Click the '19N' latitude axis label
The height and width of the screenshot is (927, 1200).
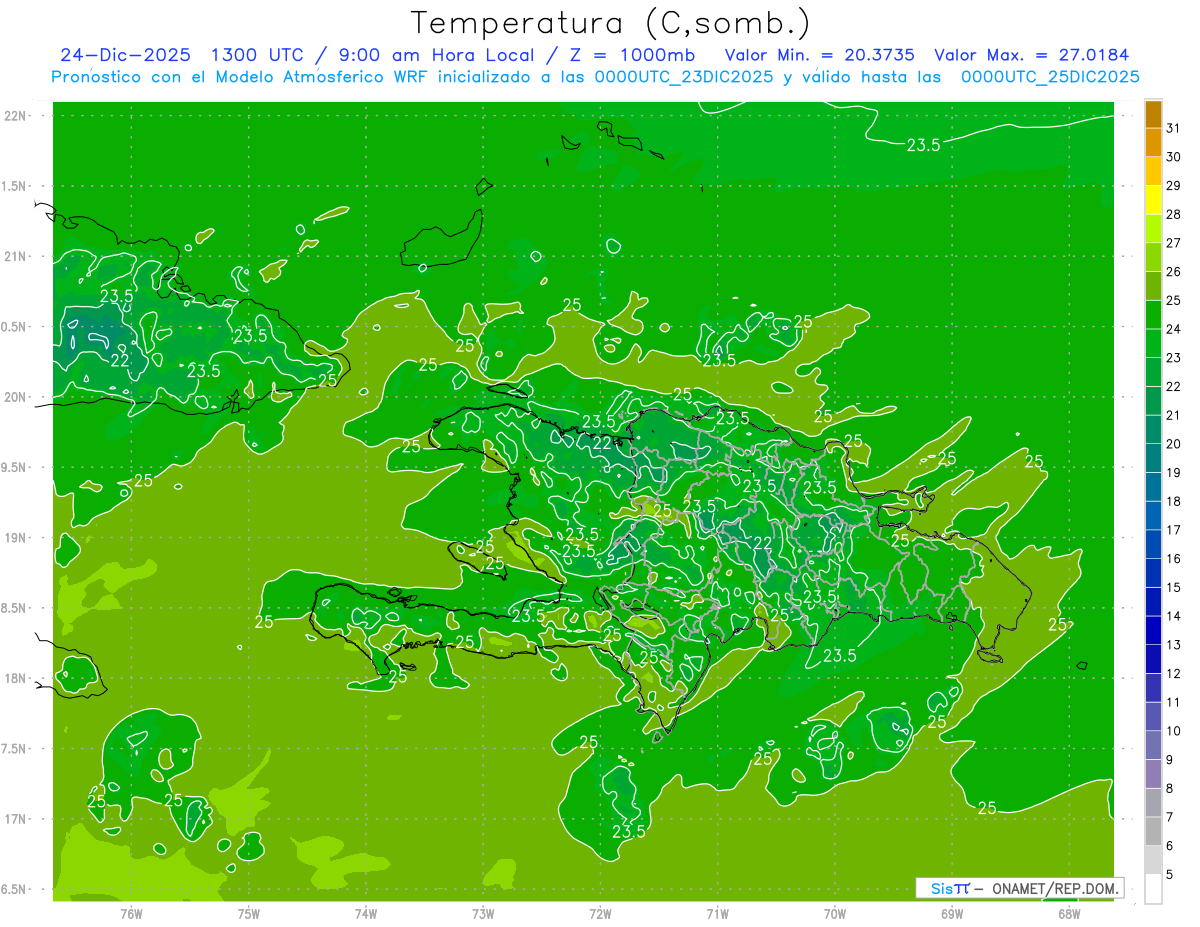(x=17, y=538)
